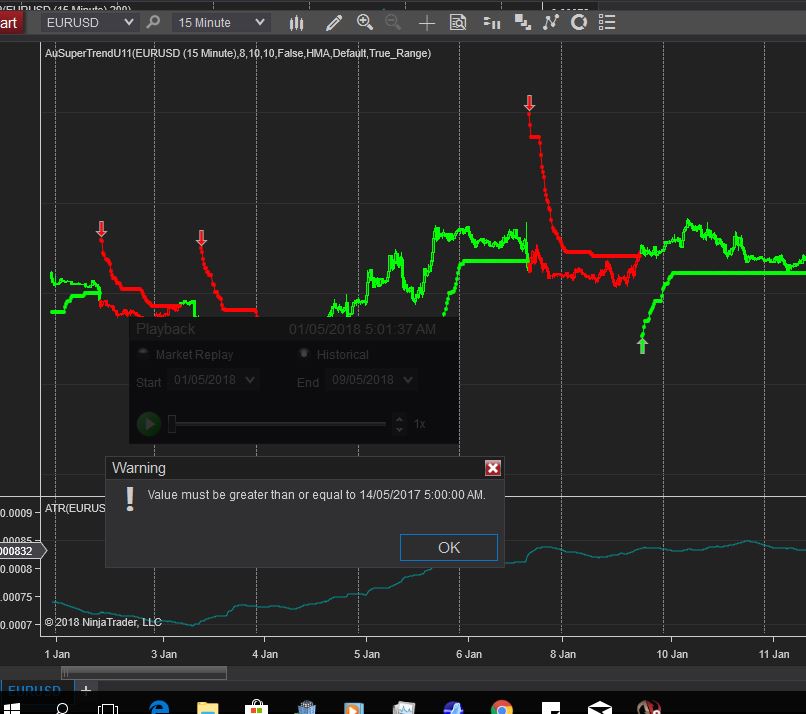Screen dimensions: 806x714
Task: Click the 0.0009 ATR axis value
Action: pos(16,513)
